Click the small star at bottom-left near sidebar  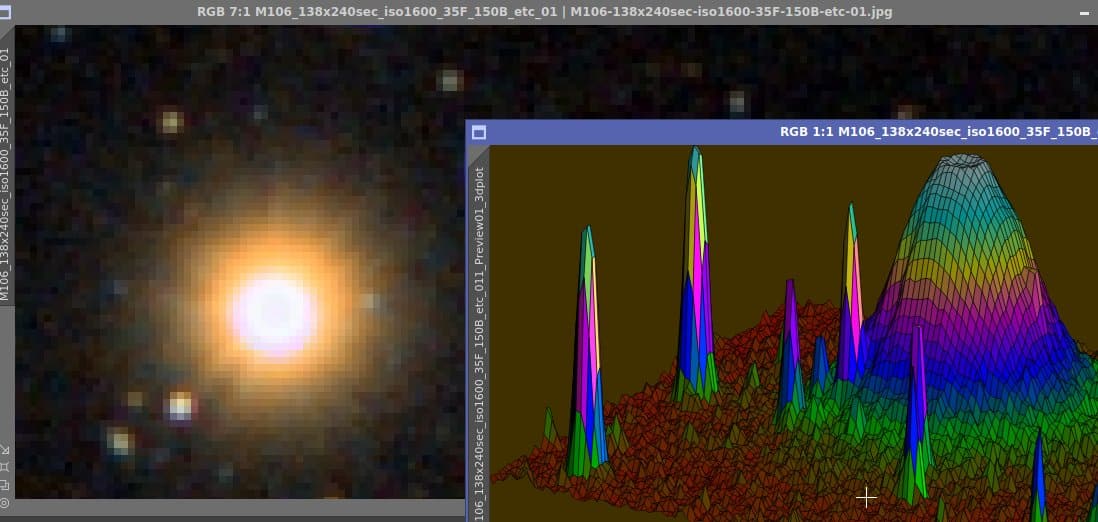pyautogui.click(x=120, y=441)
